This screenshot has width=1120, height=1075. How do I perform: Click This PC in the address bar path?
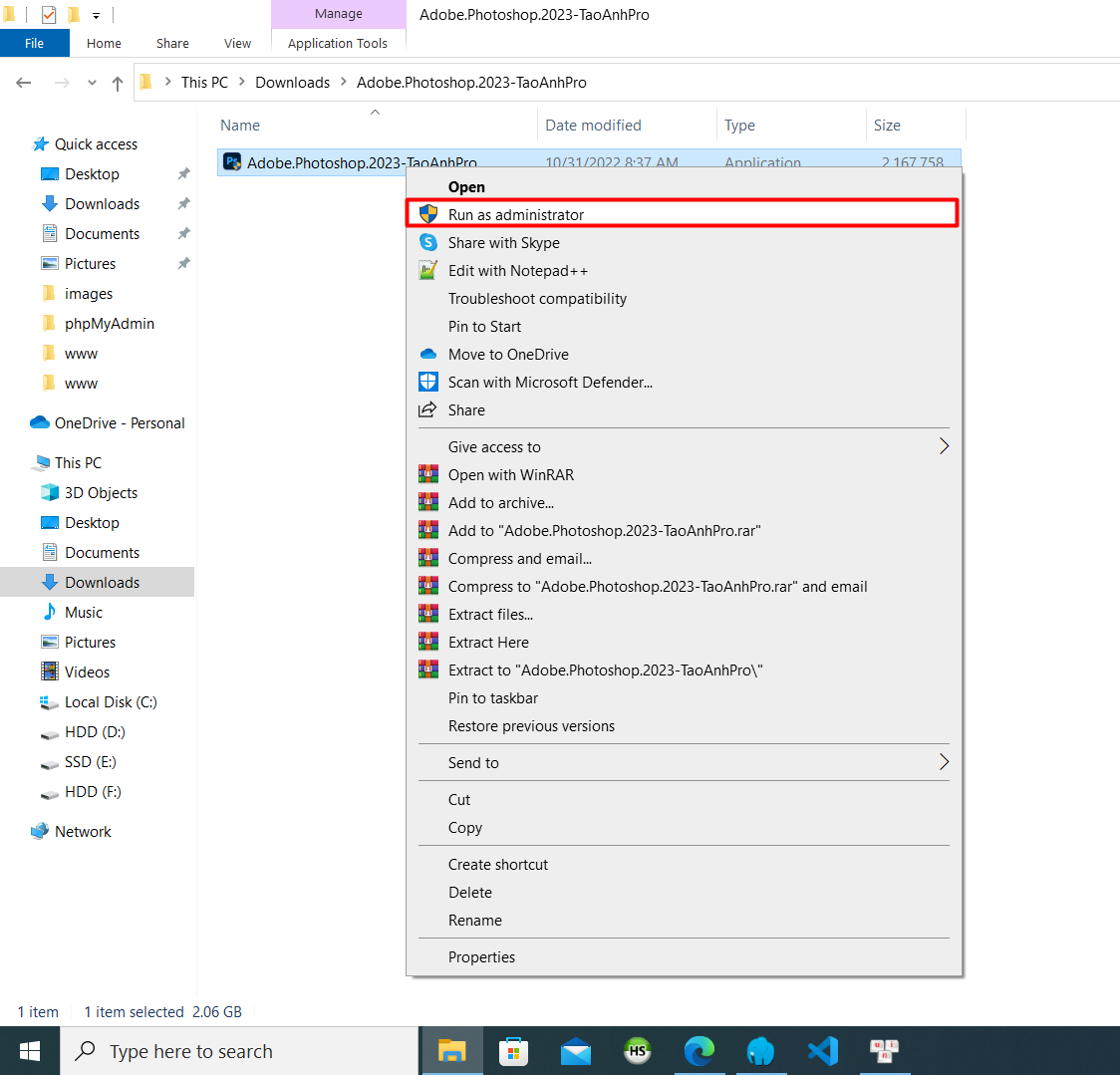coord(204,82)
